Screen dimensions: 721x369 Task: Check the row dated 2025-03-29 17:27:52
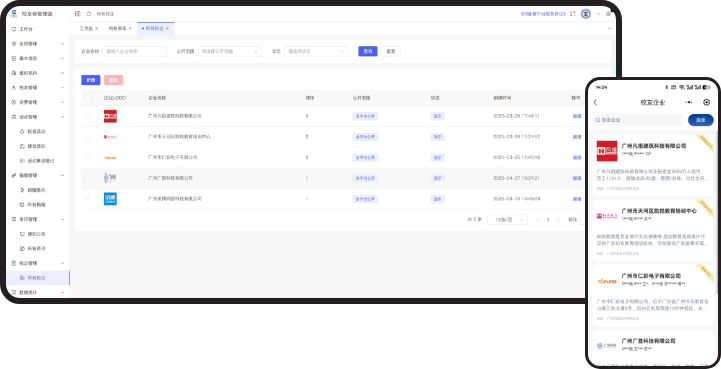pyautogui.click(x=88, y=137)
